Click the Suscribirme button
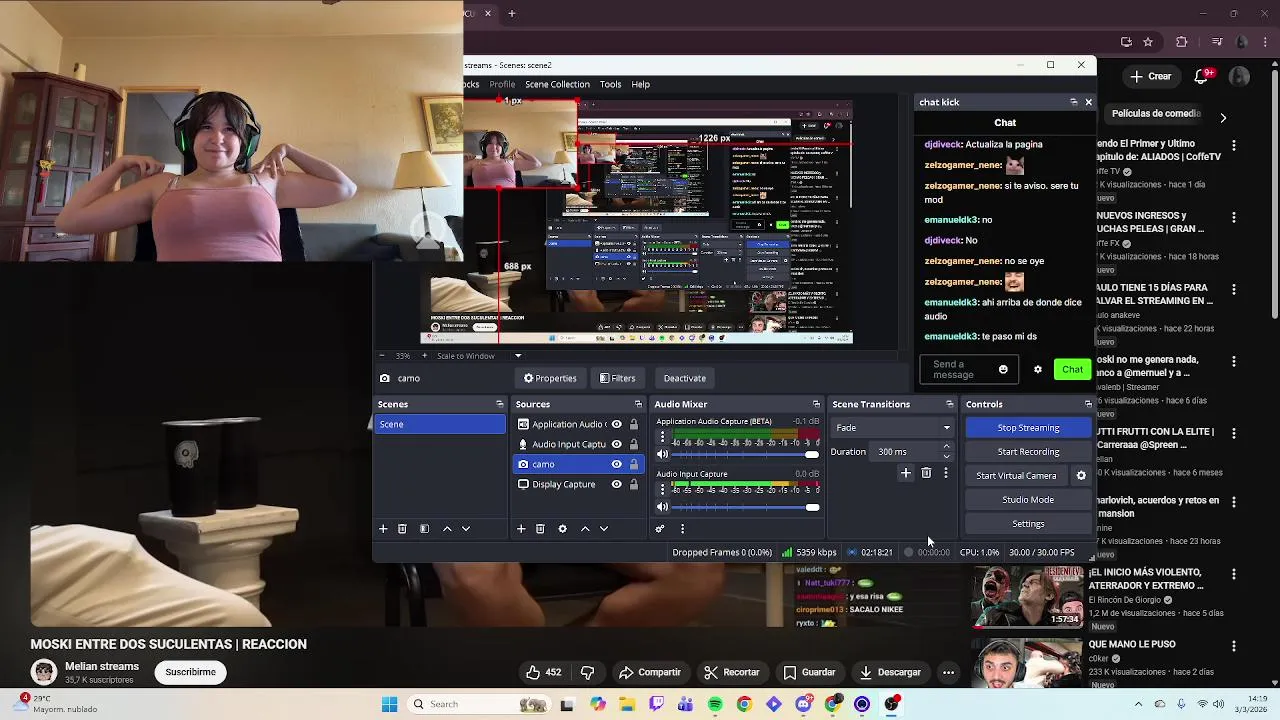1280x720 pixels. click(x=190, y=672)
